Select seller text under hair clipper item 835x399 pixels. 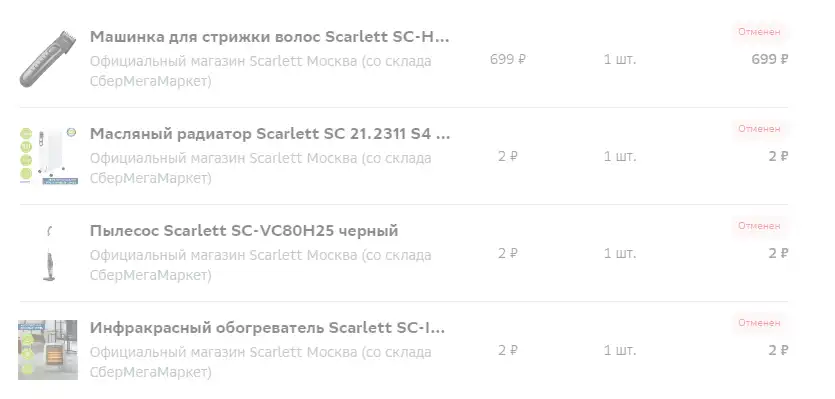(260, 71)
